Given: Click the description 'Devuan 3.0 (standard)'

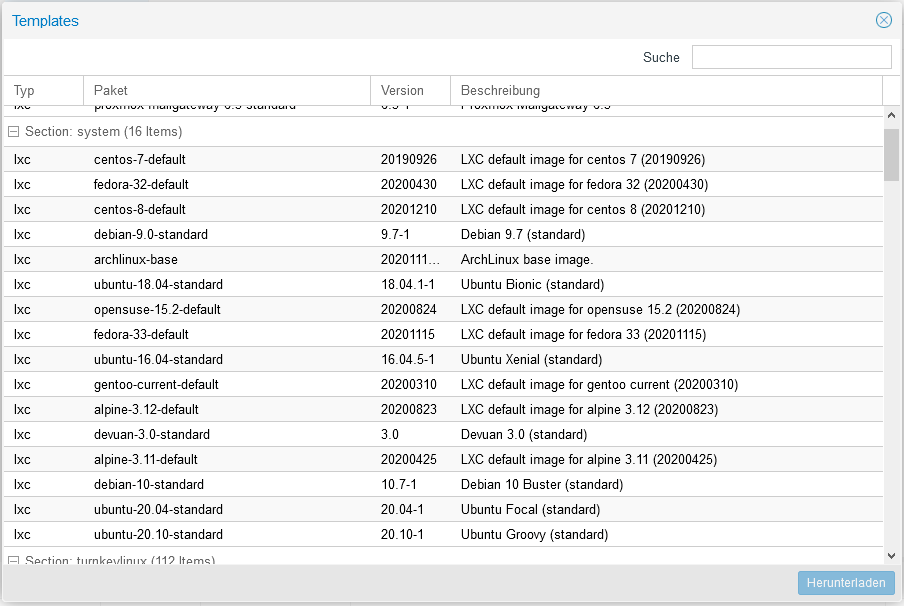Looking at the screenshot, I should (524, 435).
